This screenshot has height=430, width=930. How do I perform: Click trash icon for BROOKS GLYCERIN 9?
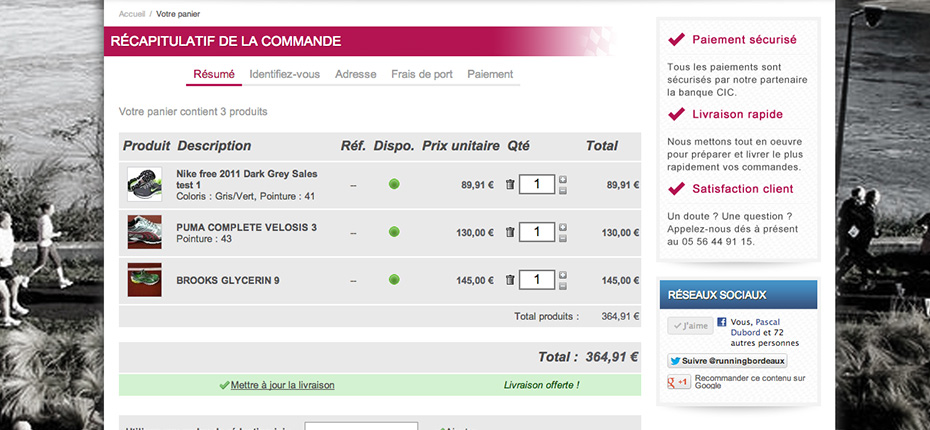coord(510,280)
